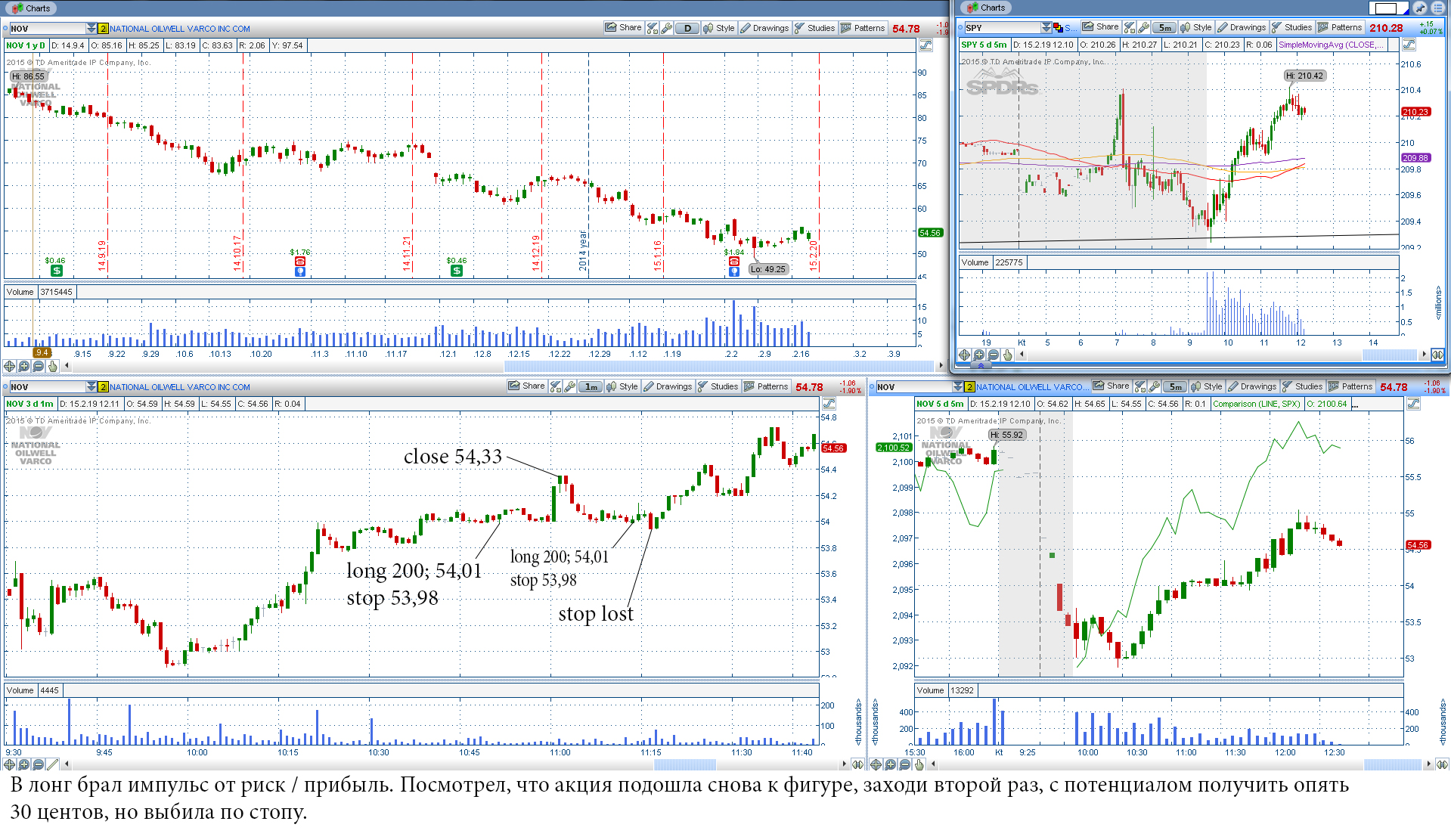Click the first $0.46 dividend marker icon

[57, 271]
